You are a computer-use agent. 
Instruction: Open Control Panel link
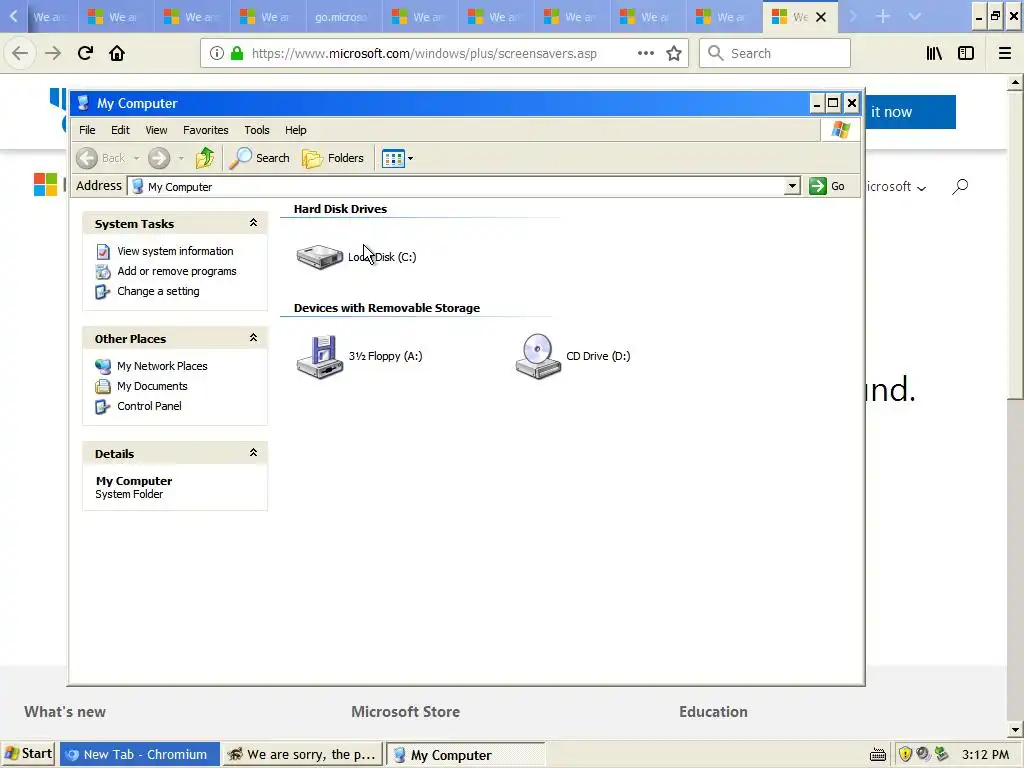tap(149, 406)
